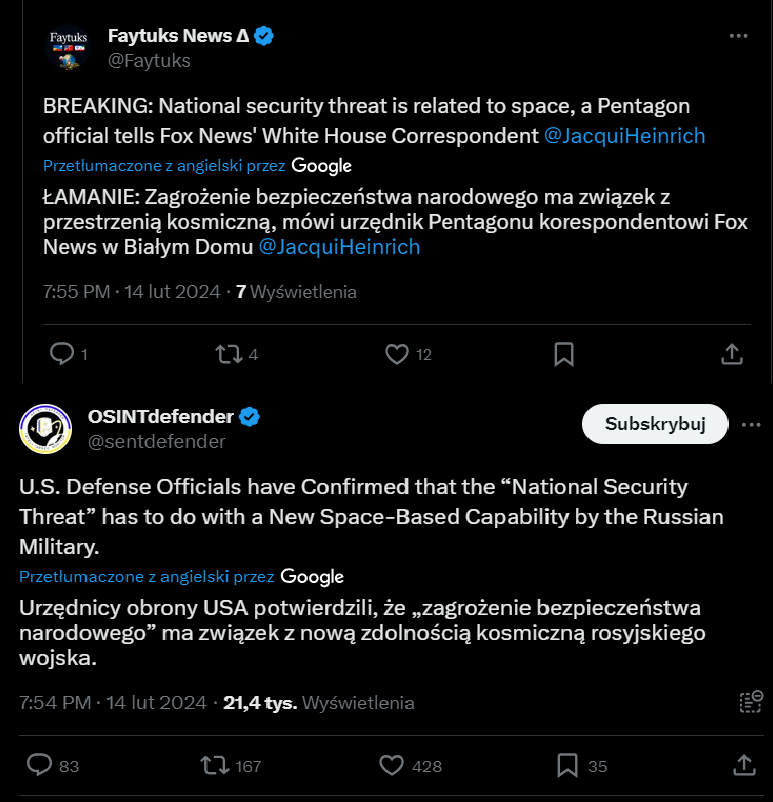Share the OSINTdefender tweet
Image resolution: width=773 pixels, height=802 pixels.
tap(744, 765)
